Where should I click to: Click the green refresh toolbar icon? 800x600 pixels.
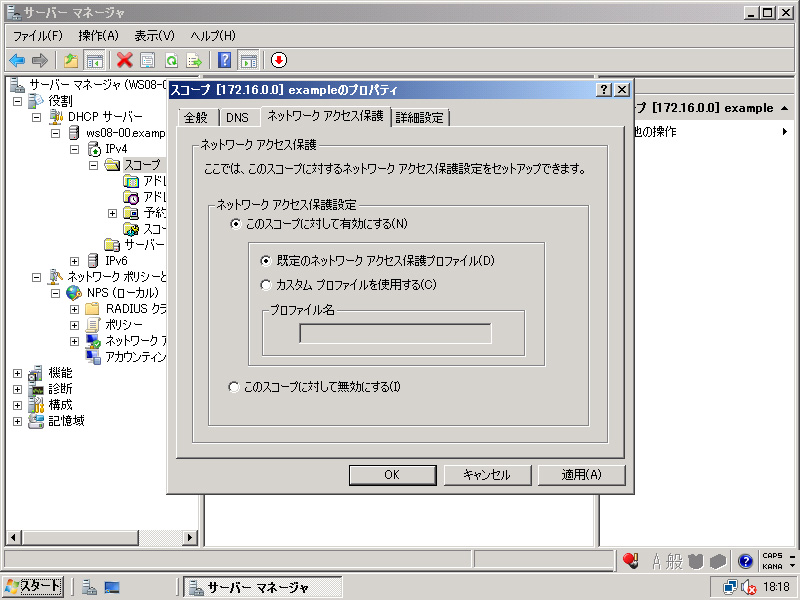point(171,60)
